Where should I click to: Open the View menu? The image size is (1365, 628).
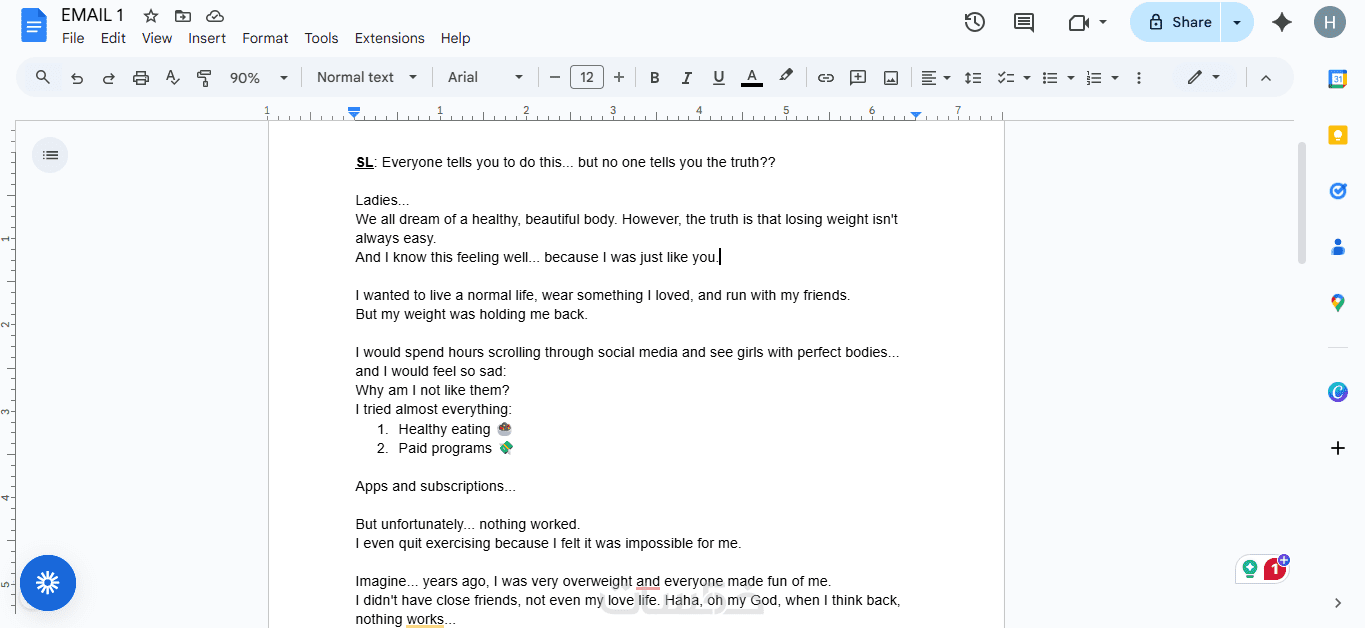pyautogui.click(x=157, y=38)
